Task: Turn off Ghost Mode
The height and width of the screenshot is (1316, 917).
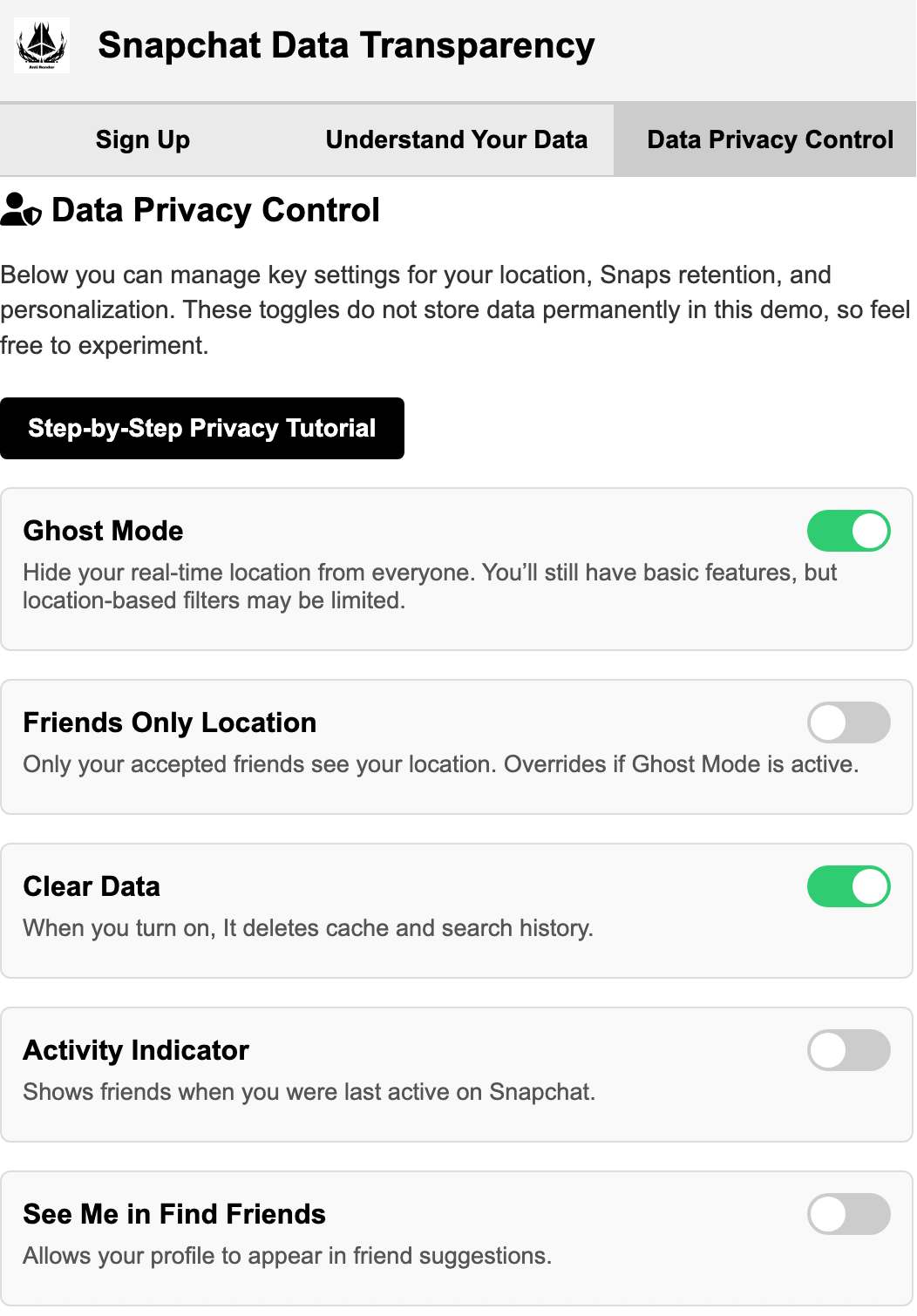Action: point(849,530)
